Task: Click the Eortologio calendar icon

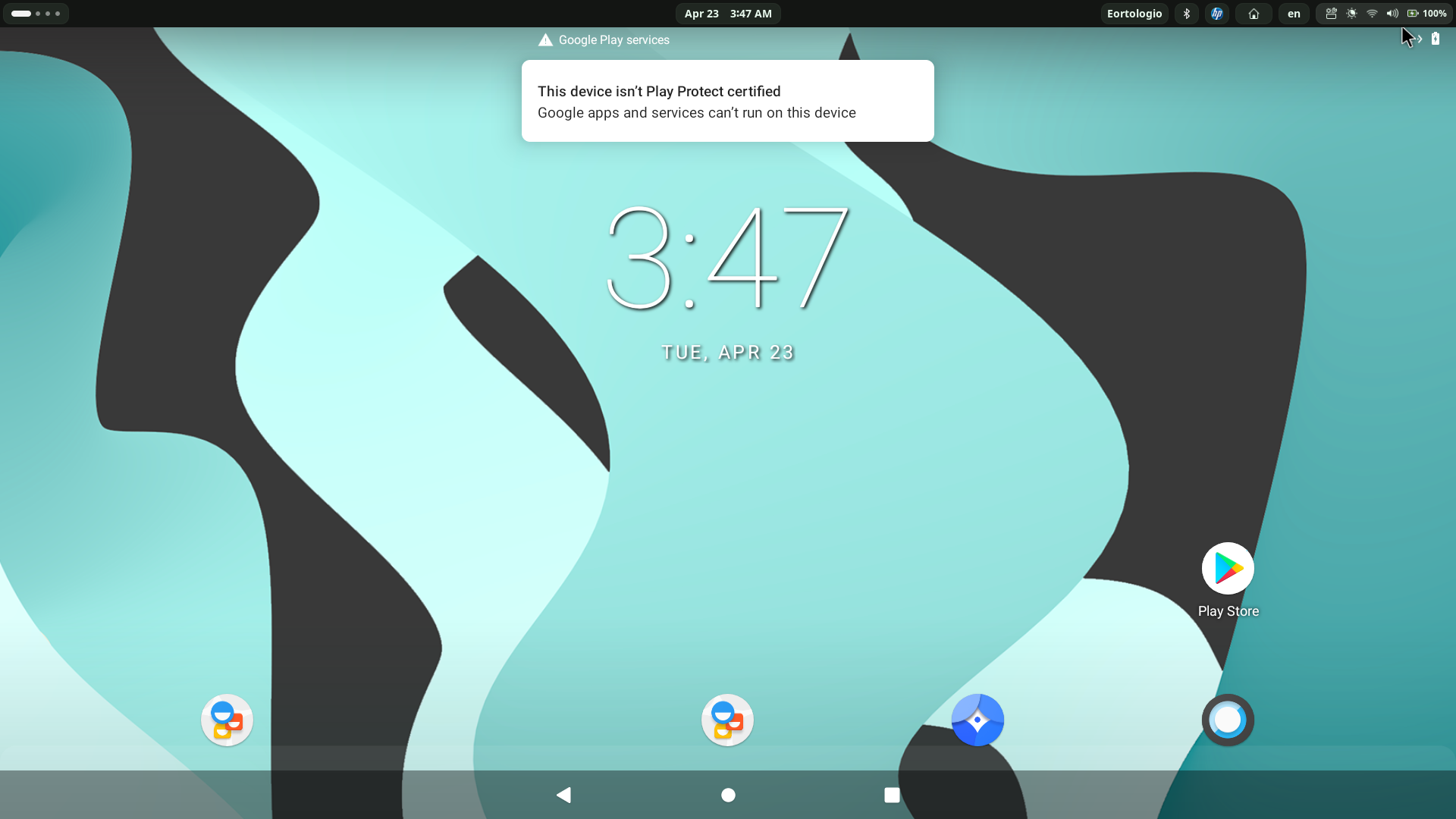Action: point(1134,13)
